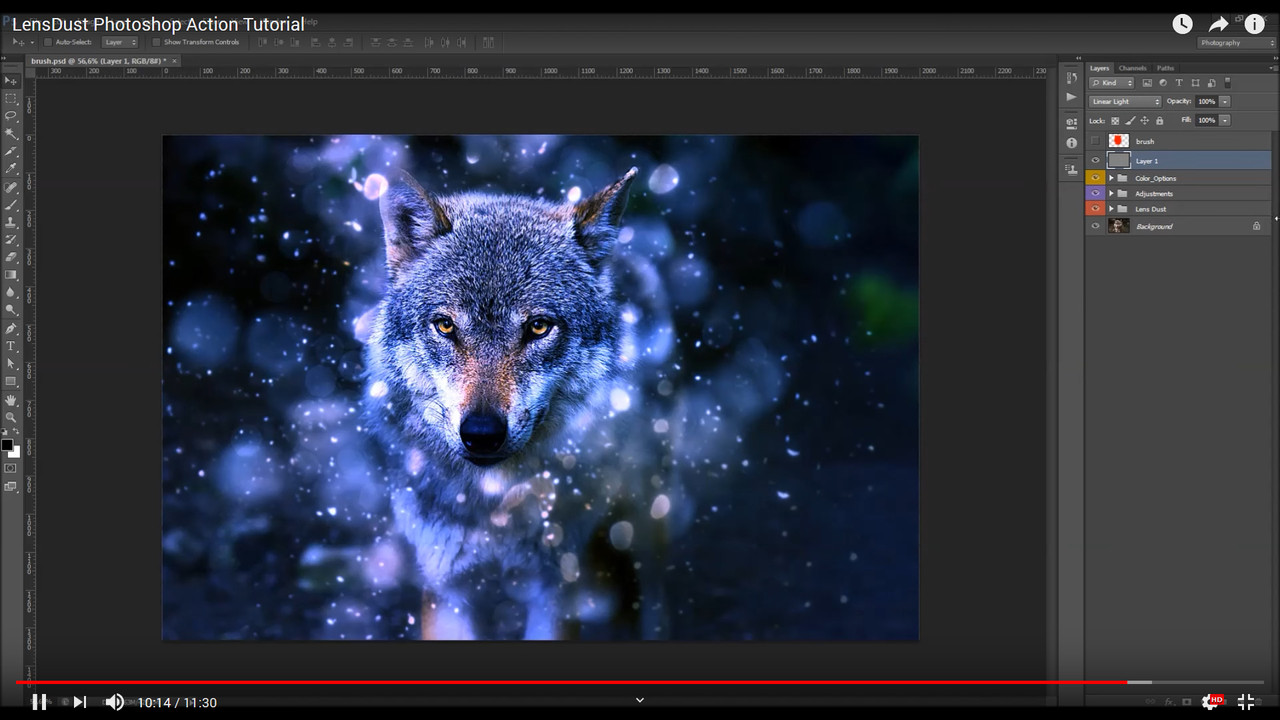
Task: Exit full screen mode
Action: coord(1246,702)
